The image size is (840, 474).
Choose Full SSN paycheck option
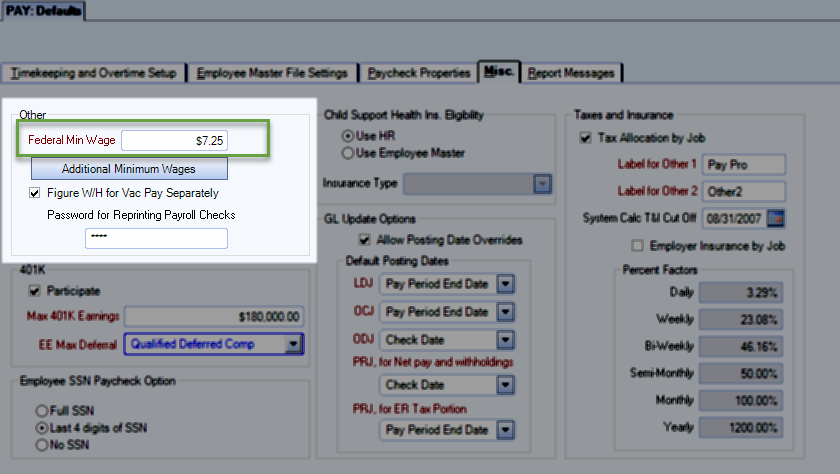point(41,410)
